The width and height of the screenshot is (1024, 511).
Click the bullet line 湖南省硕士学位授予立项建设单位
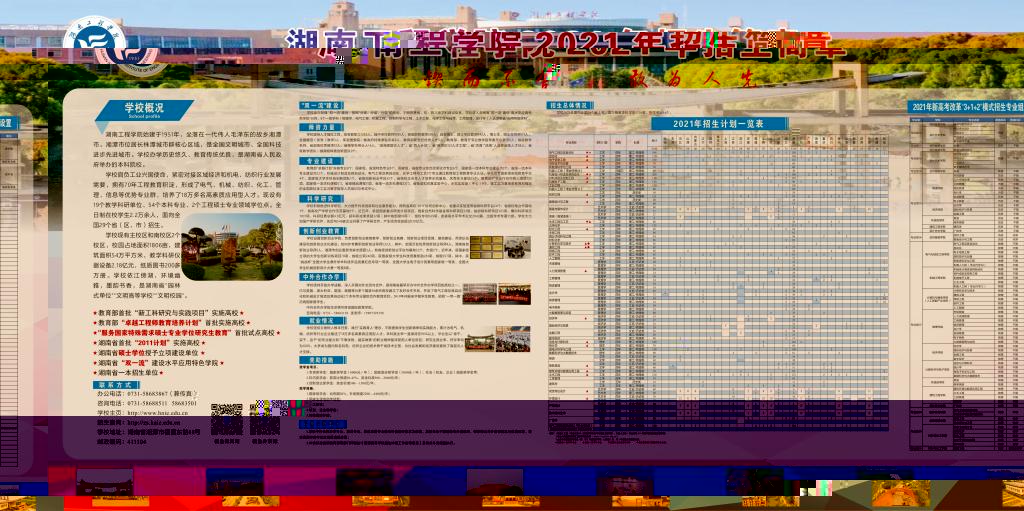150,352
